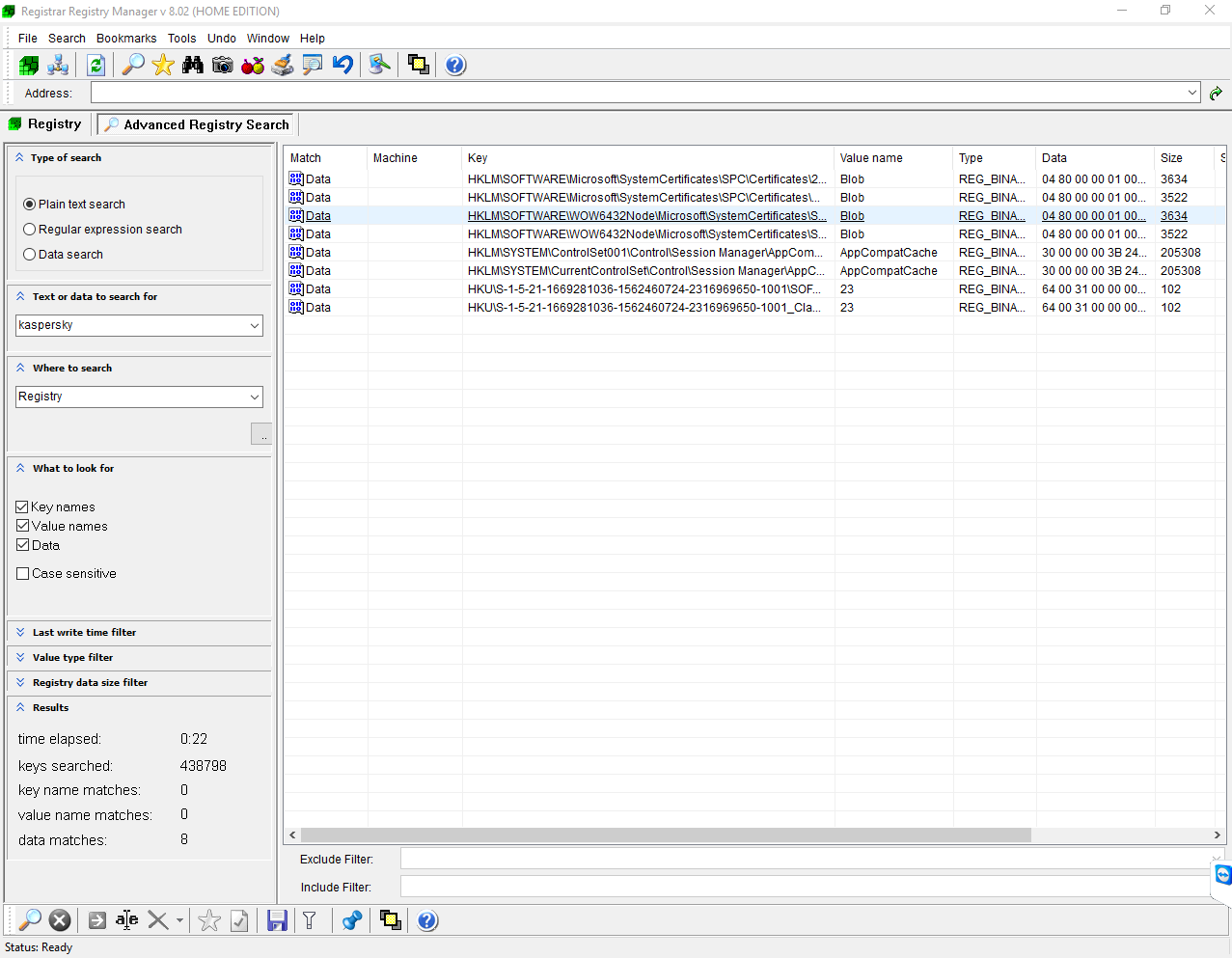
Task: Click the jump-to-key arrow icon in bottom toolbar
Action: [97, 920]
